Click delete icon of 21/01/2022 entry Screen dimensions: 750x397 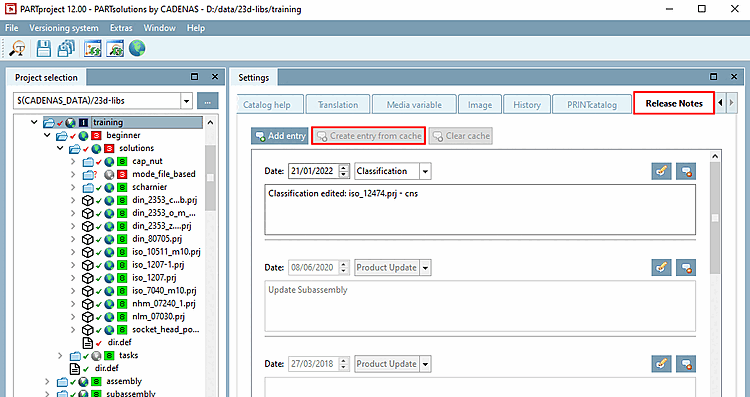pyautogui.click(x=686, y=171)
